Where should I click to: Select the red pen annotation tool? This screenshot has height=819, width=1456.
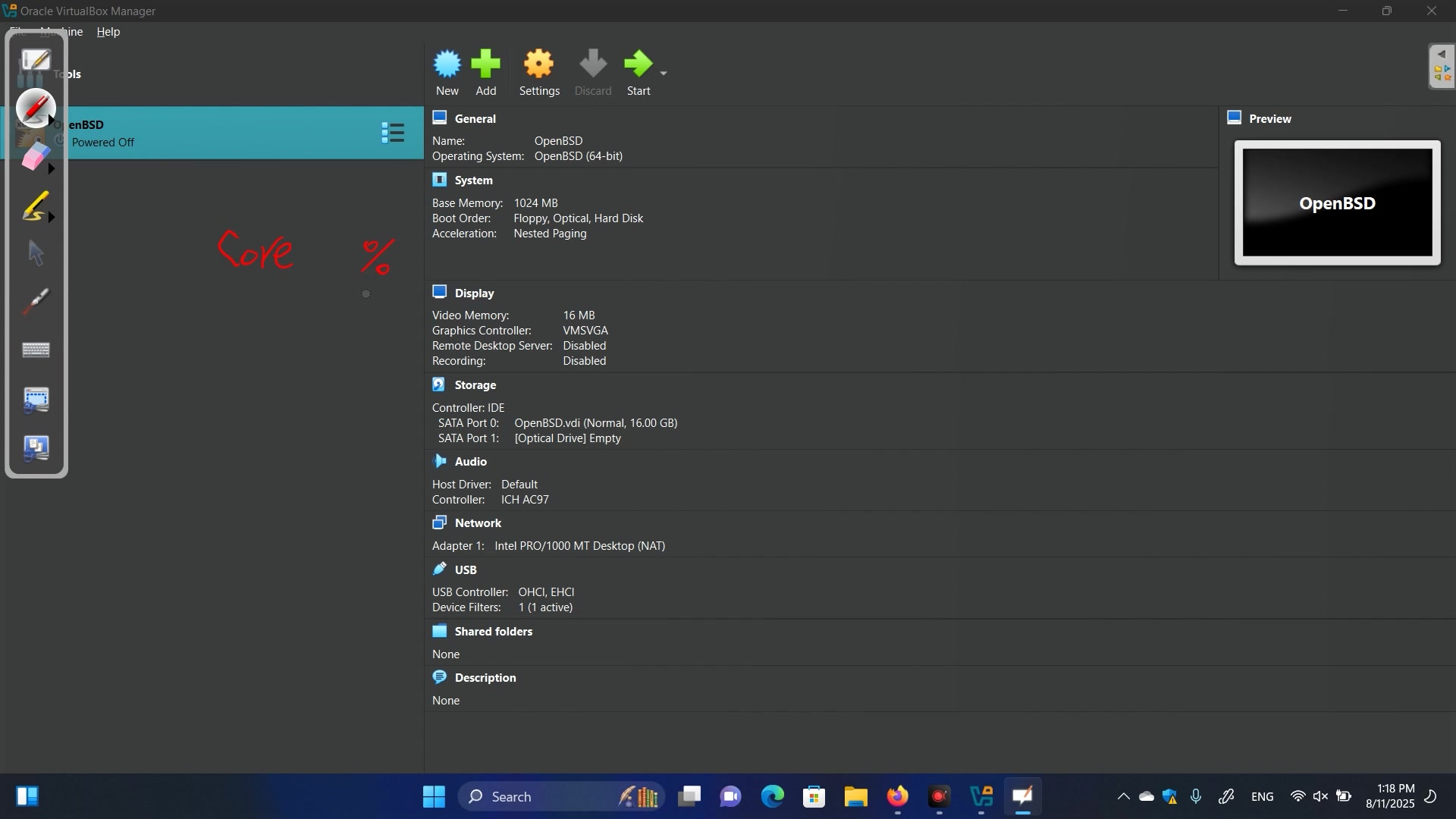35,108
